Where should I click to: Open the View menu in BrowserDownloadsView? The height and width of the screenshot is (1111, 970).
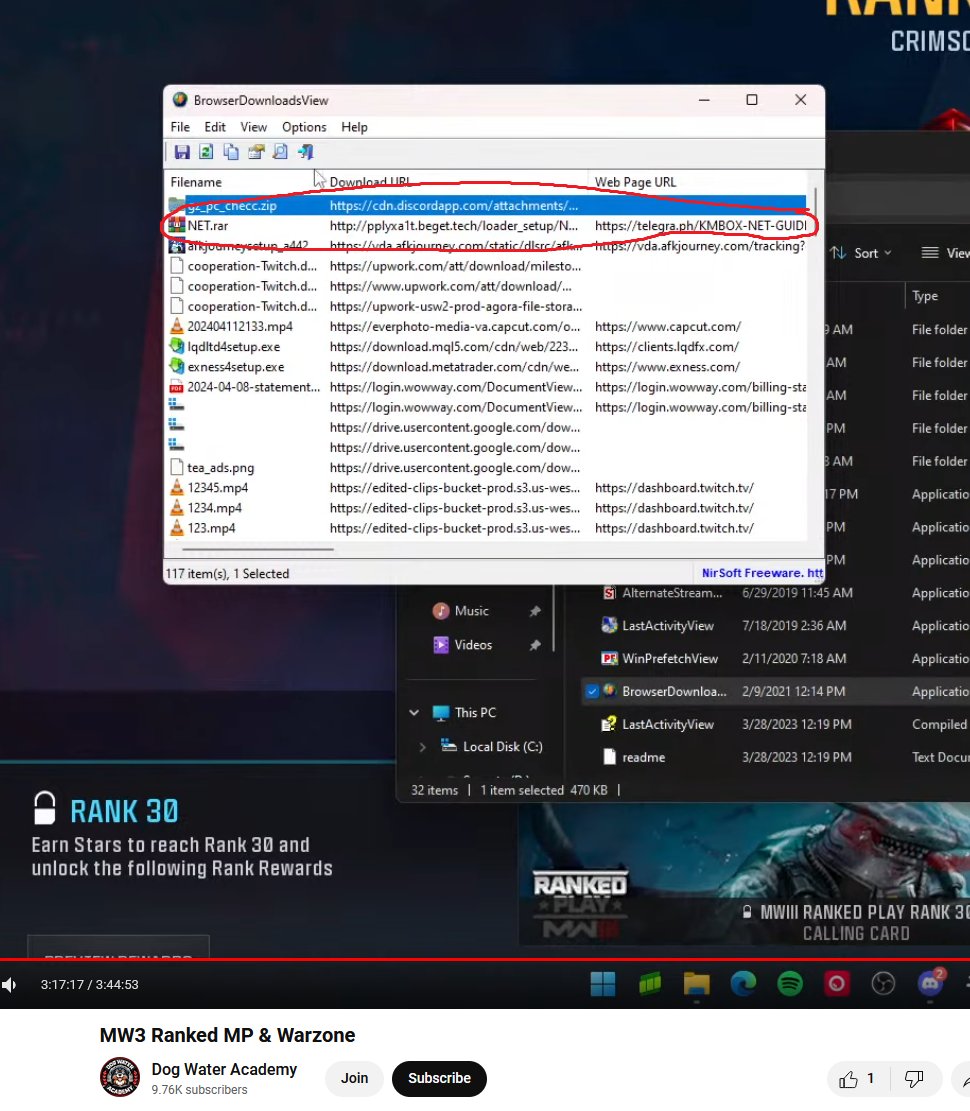[254, 127]
